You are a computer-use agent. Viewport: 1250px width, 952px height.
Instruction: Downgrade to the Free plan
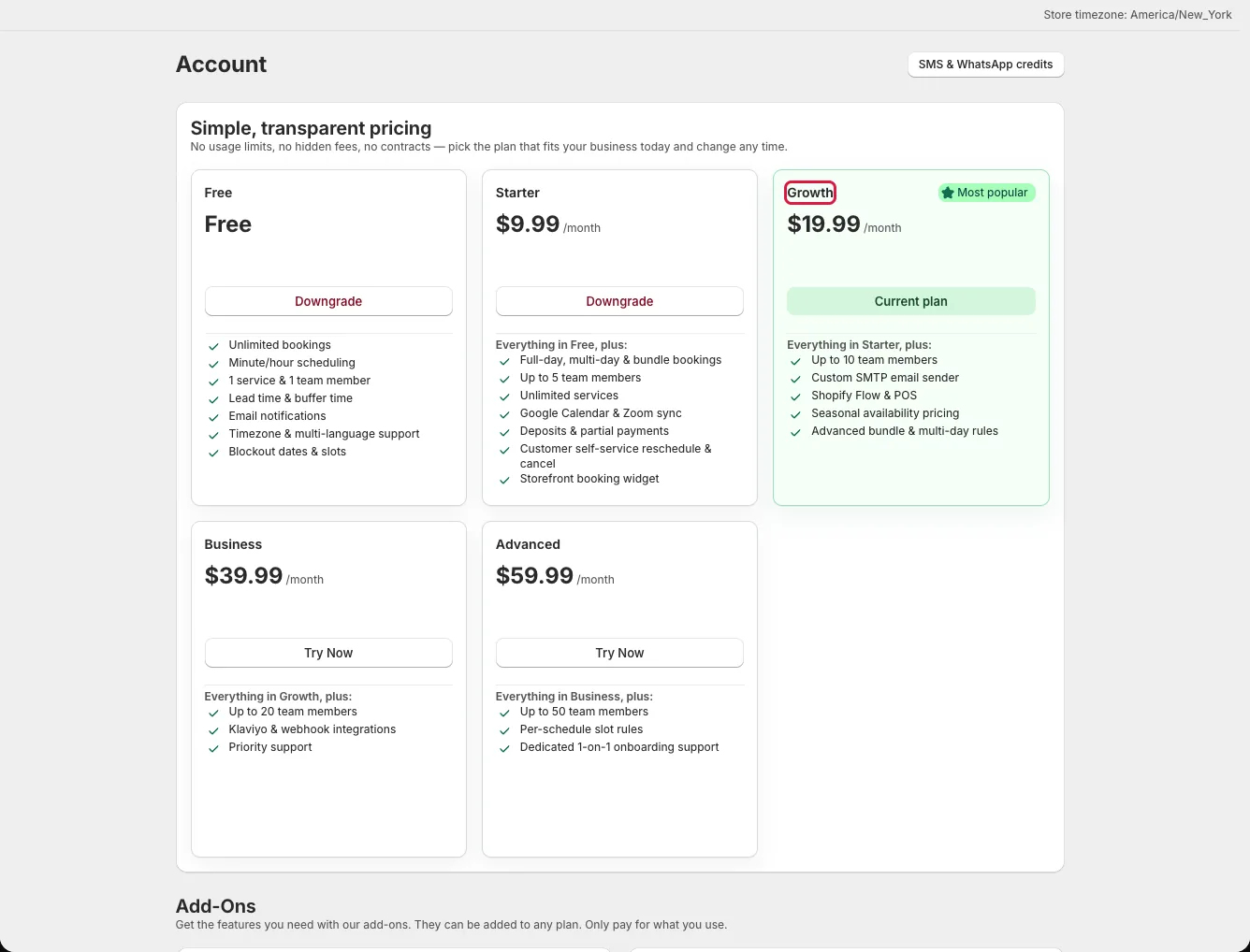[328, 301]
